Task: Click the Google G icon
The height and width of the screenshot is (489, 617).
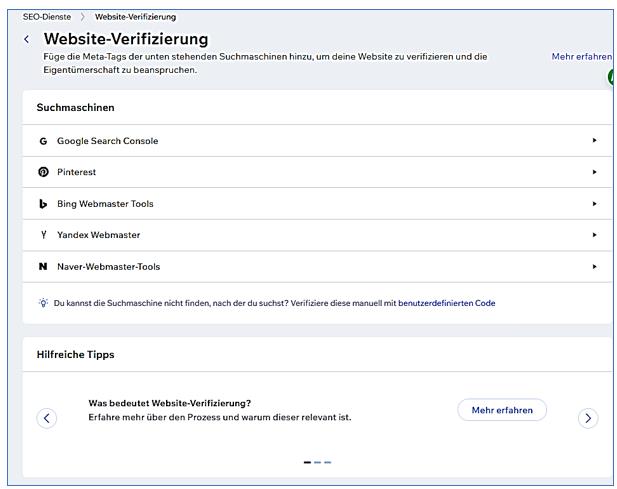Action: [43, 141]
